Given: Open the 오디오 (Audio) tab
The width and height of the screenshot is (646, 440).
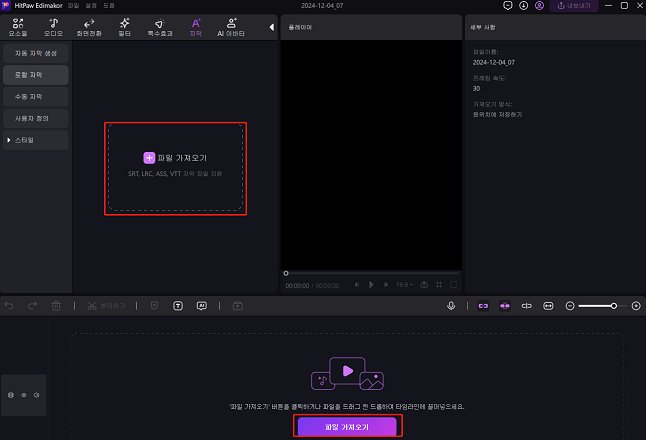Looking at the screenshot, I should coord(53,26).
